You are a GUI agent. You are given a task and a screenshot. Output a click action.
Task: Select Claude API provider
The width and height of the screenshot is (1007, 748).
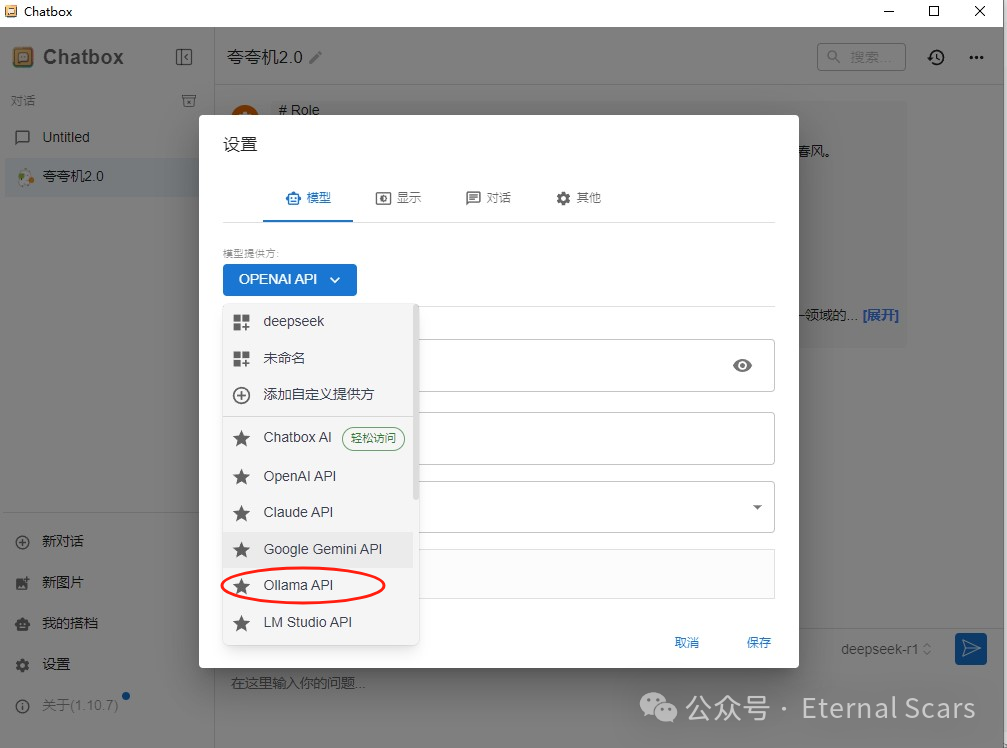click(318, 512)
